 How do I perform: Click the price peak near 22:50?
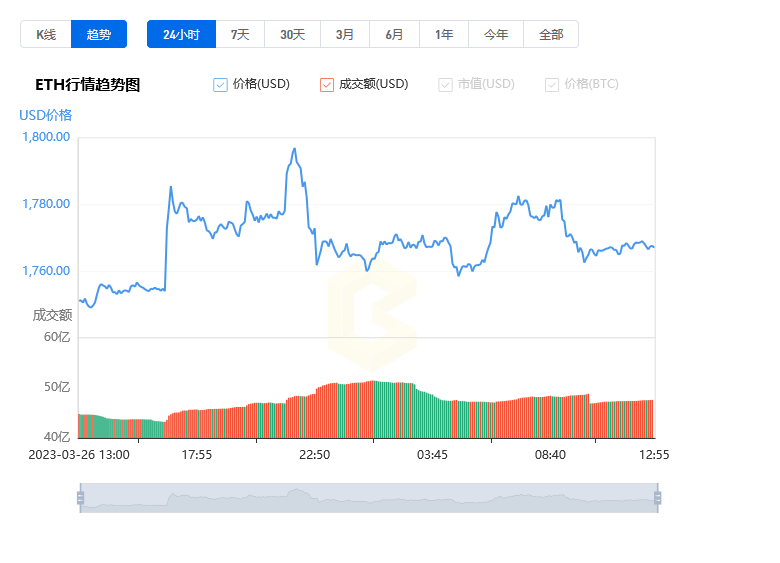pyautogui.click(x=294, y=150)
